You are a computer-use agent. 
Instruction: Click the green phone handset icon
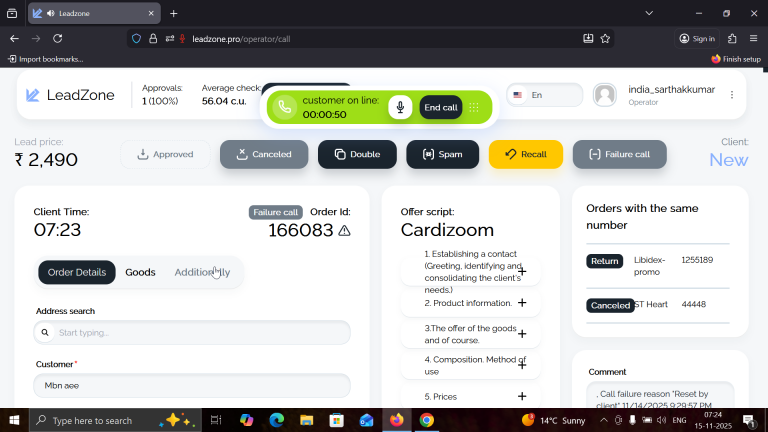pos(285,107)
